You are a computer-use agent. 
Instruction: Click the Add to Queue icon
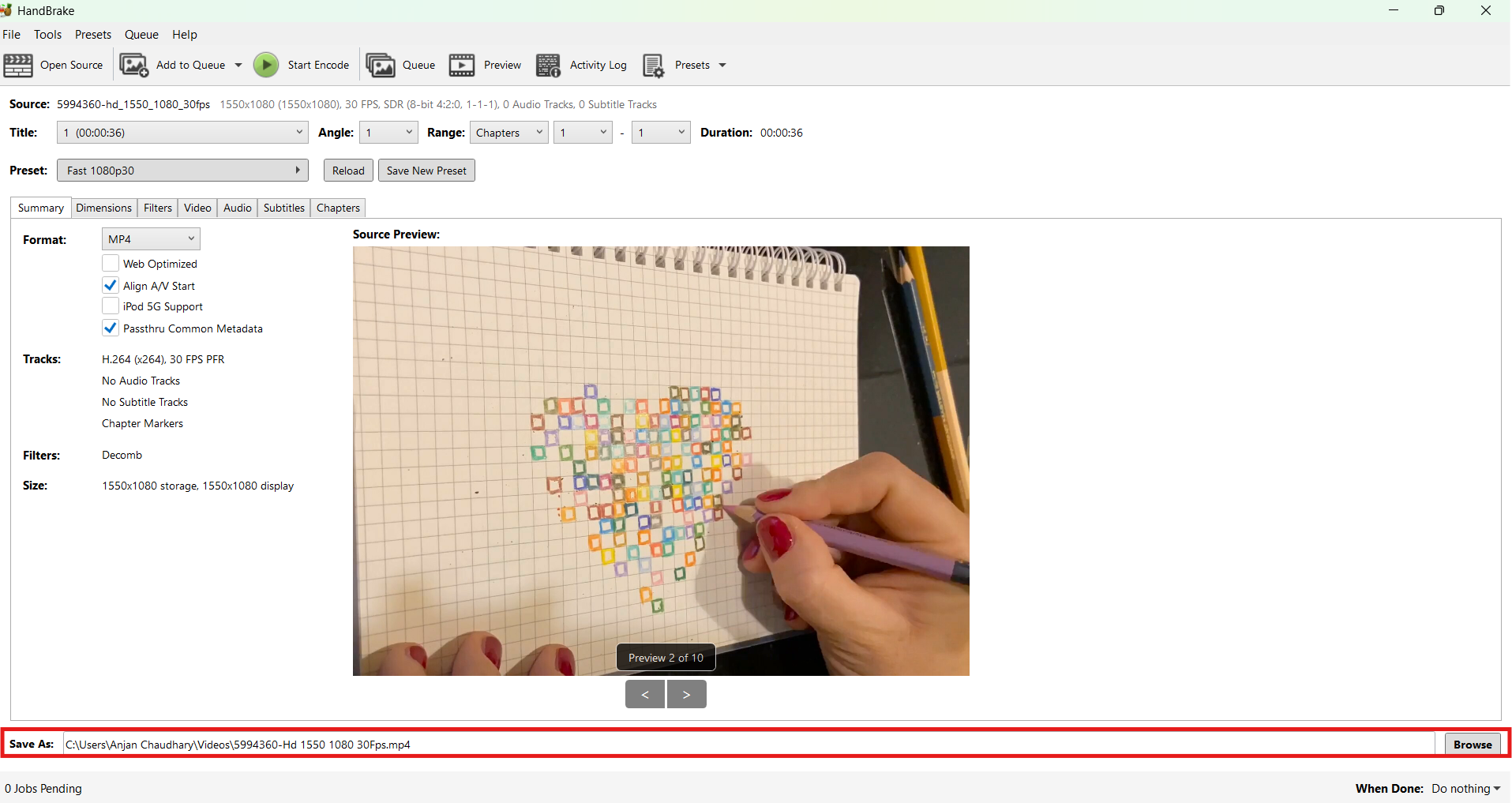[x=133, y=66]
